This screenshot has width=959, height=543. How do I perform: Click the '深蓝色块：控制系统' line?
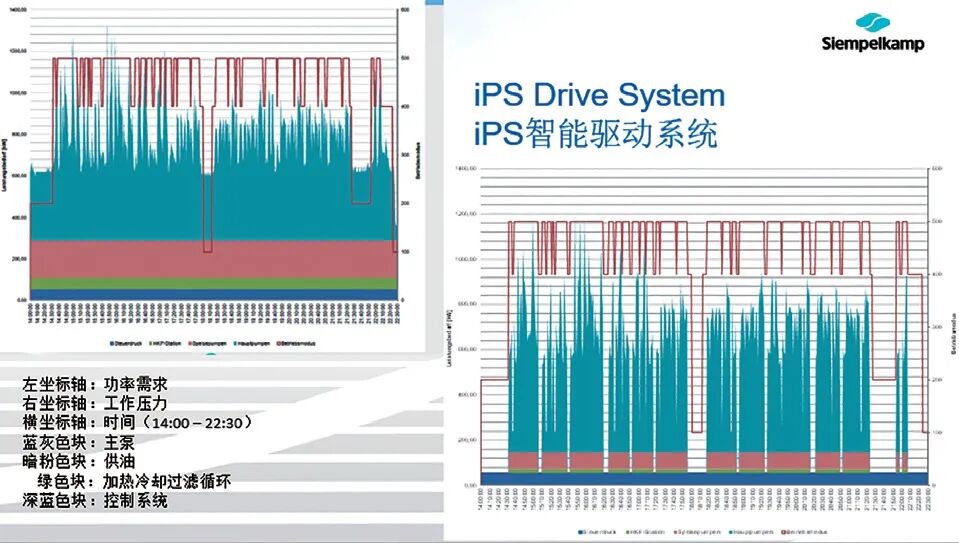95,501
